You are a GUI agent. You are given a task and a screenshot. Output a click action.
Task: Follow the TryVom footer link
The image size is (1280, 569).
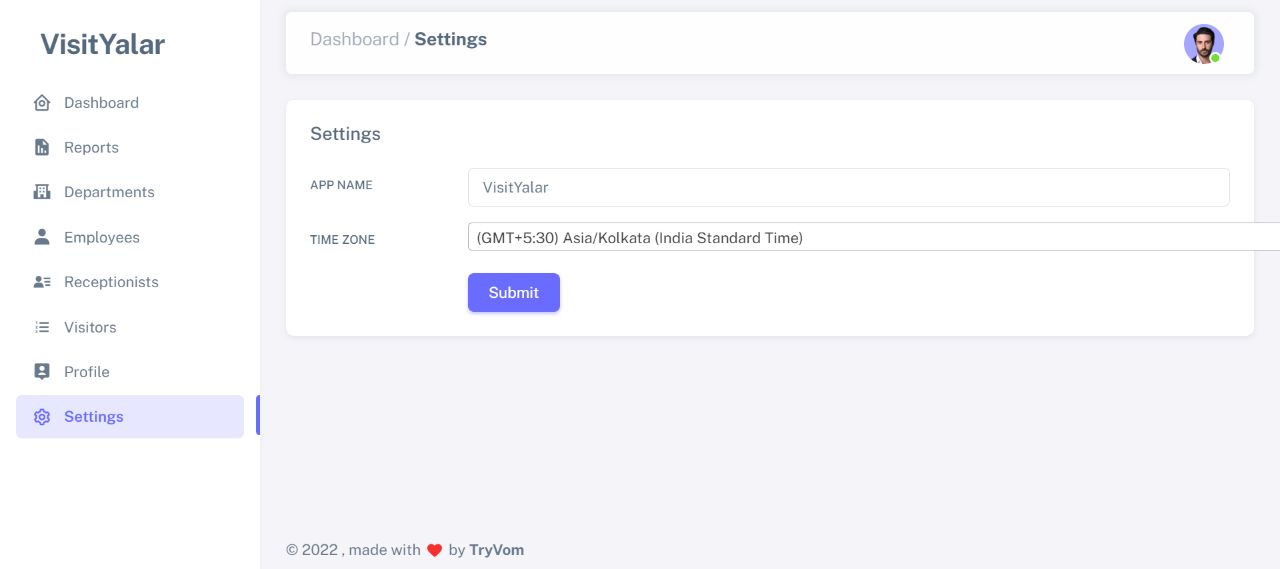pyautogui.click(x=496, y=550)
